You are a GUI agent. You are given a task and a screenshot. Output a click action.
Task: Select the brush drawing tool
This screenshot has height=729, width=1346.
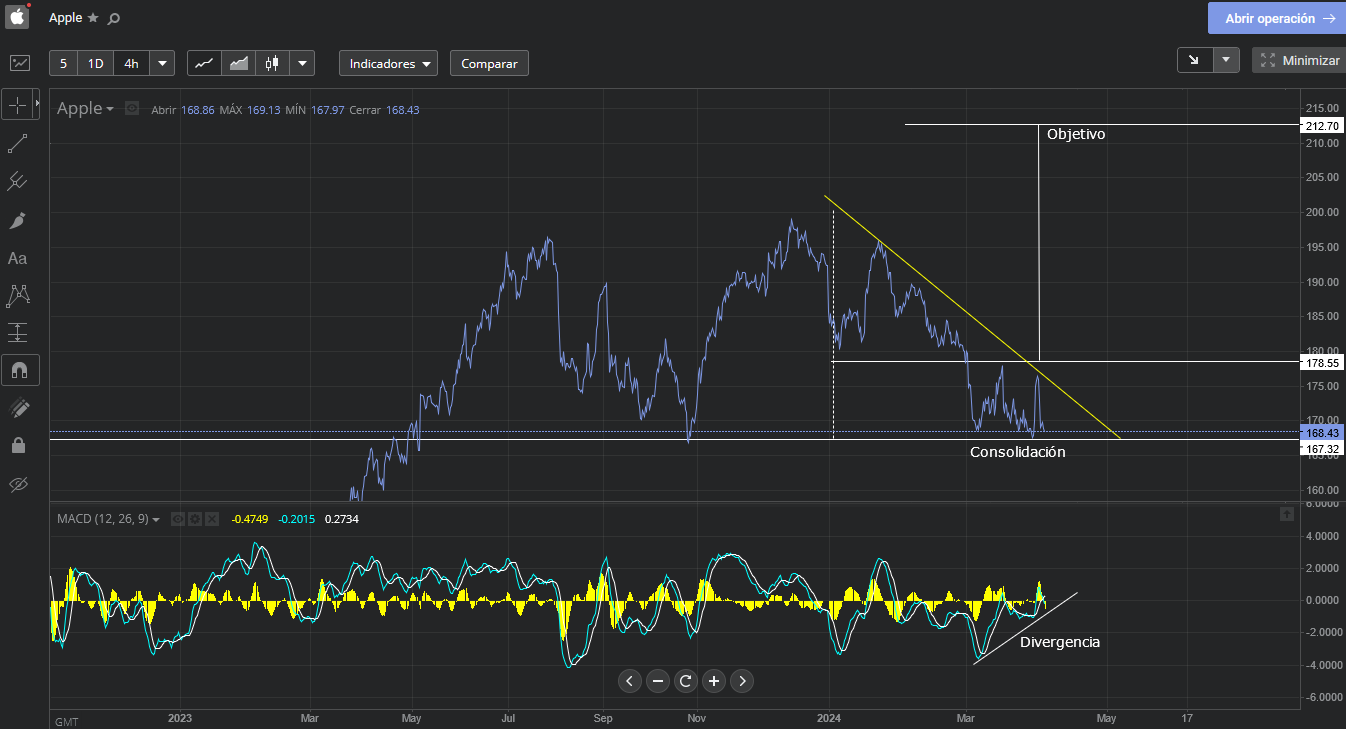(17, 220)
